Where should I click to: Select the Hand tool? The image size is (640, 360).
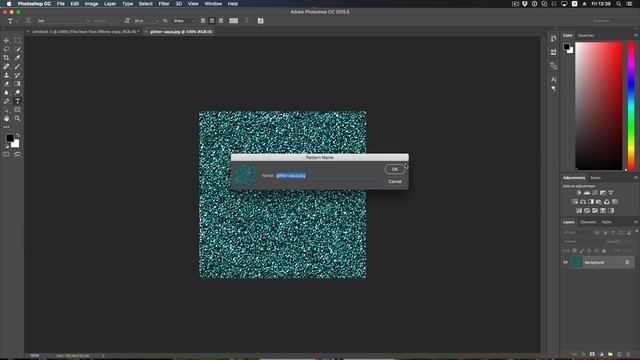[x=6, y=118]
